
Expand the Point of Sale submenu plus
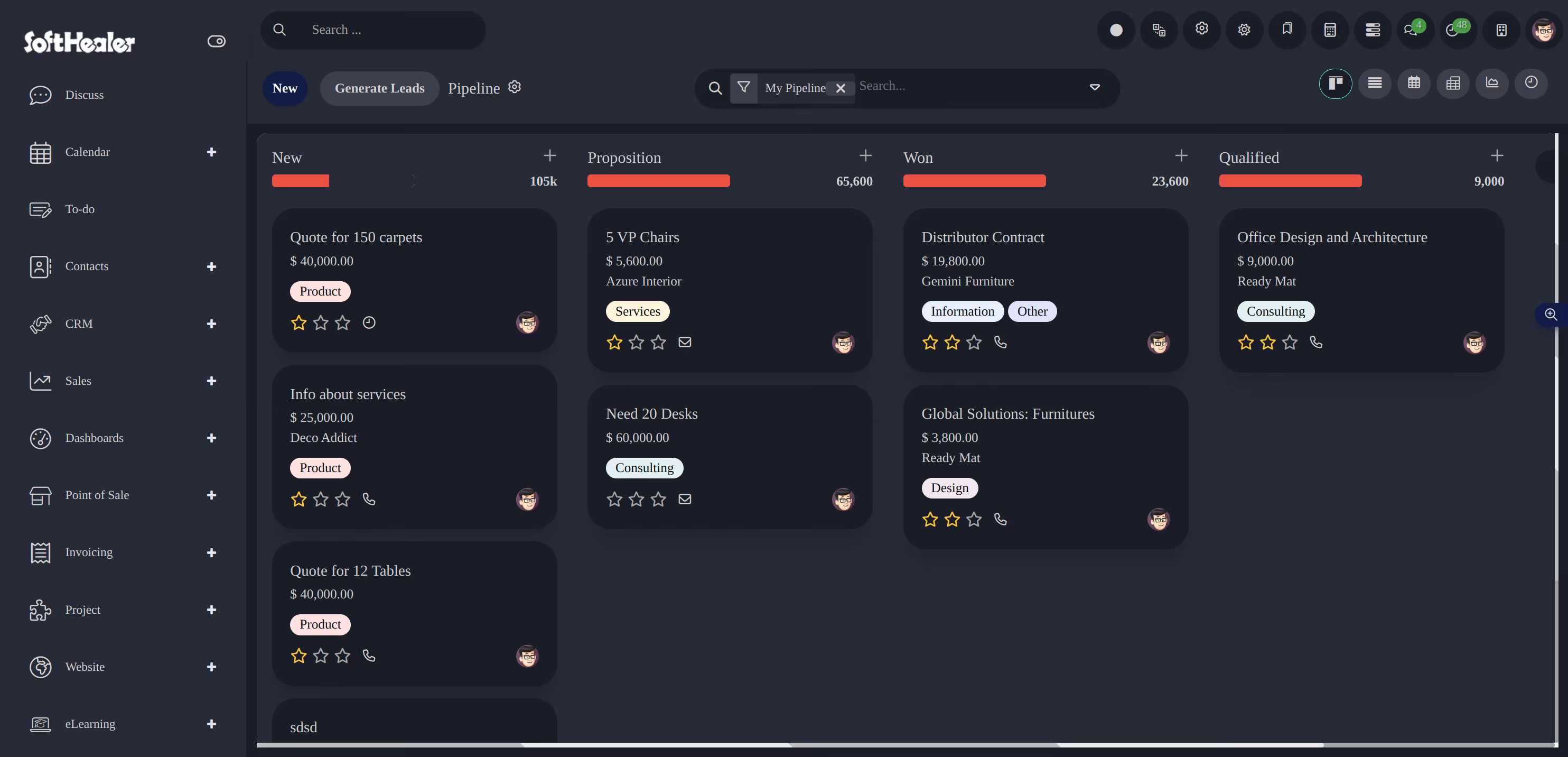(x=211, y=496)
